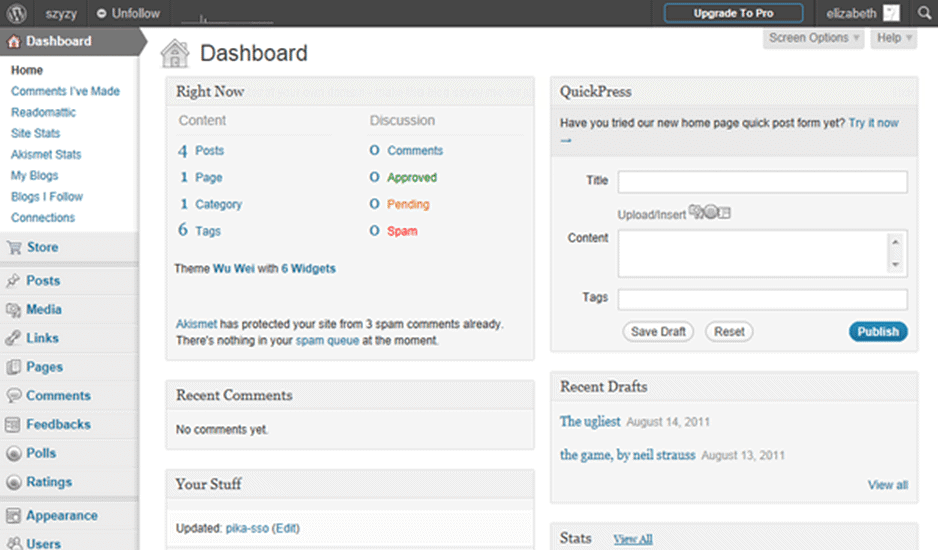The width and height of the screenshot is (938, 550).
Task: Open the Store section via its cart icon
Action: (14, 248)
